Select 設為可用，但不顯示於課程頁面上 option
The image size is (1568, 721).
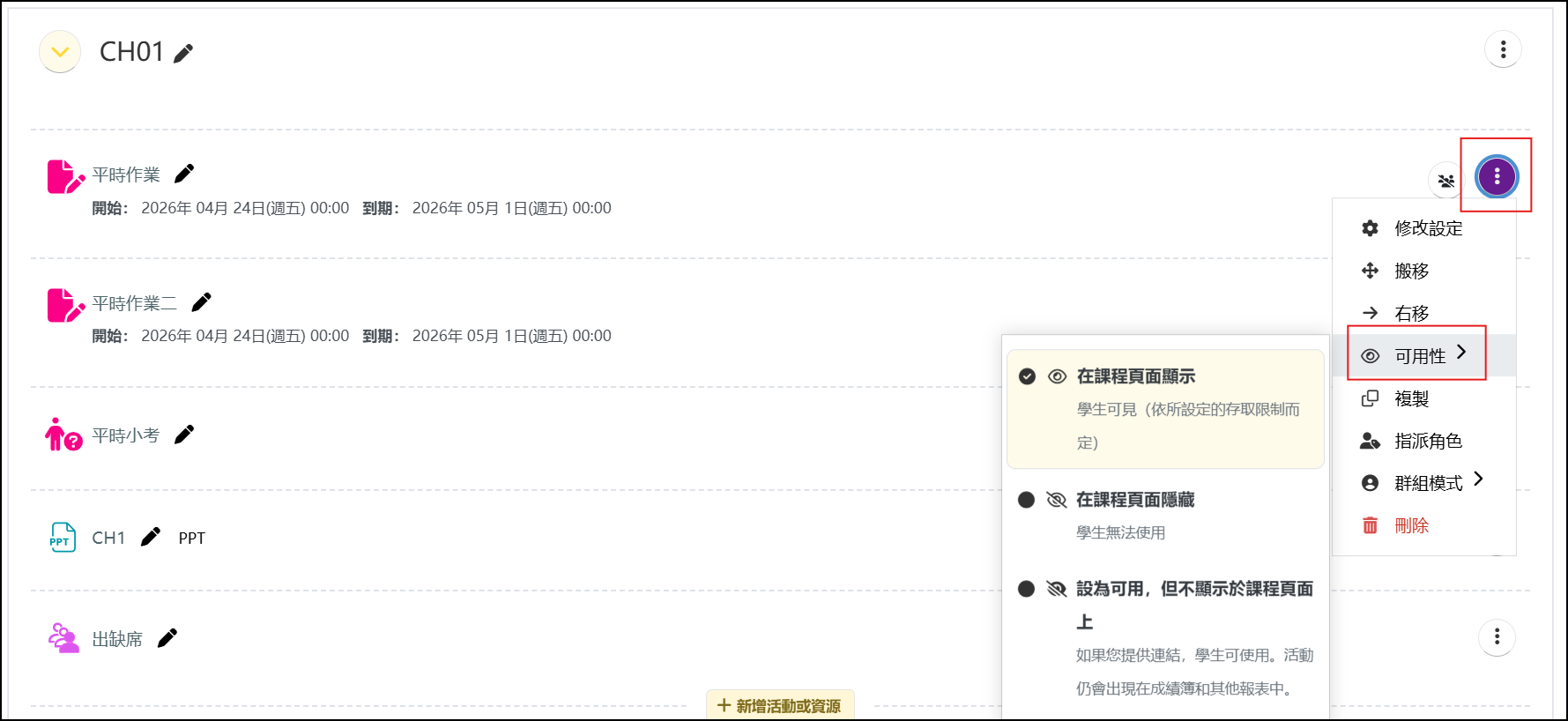1165,638
